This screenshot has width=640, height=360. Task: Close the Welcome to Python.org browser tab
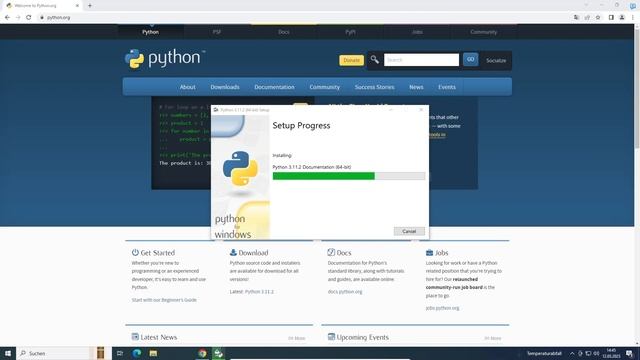(77, 6)
